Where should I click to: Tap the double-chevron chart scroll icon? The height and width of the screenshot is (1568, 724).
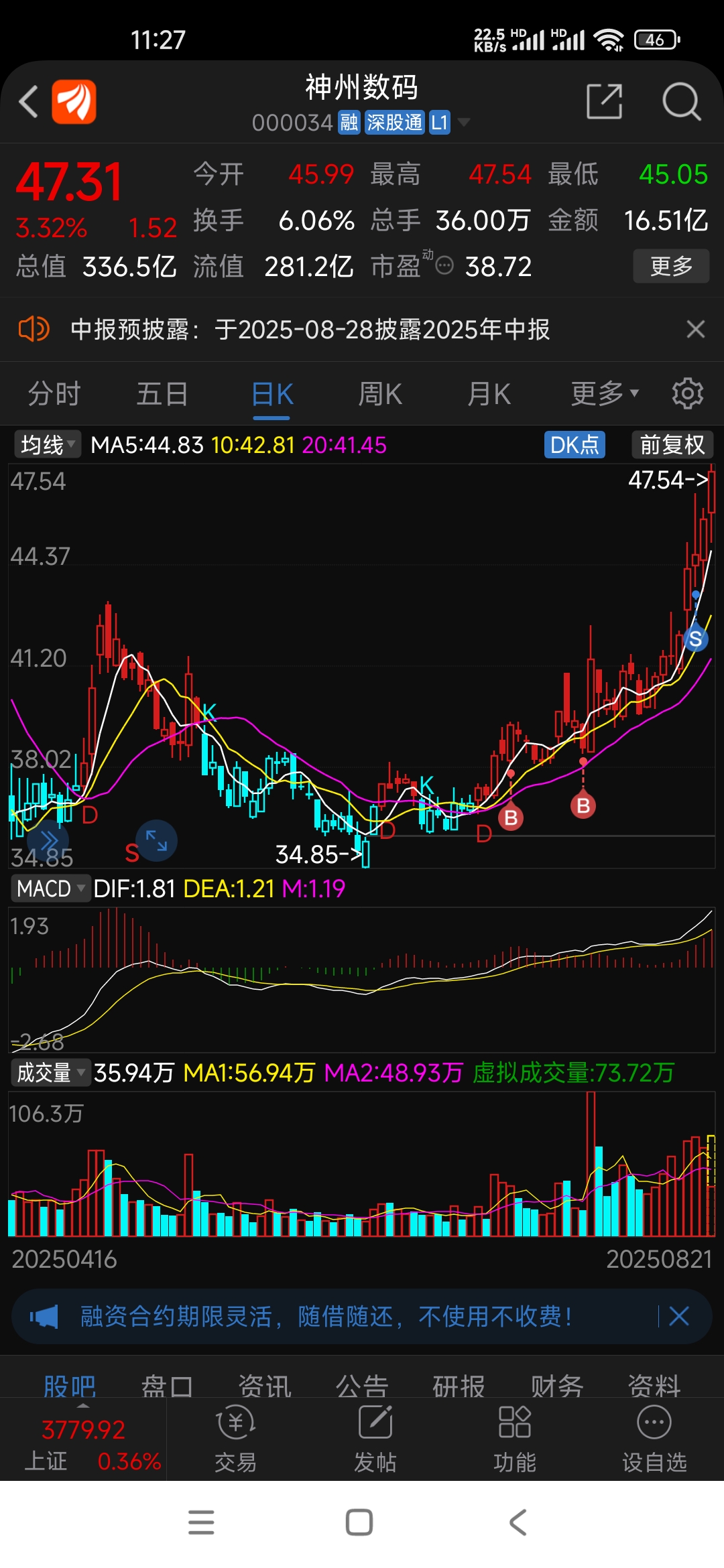(49, 840)
